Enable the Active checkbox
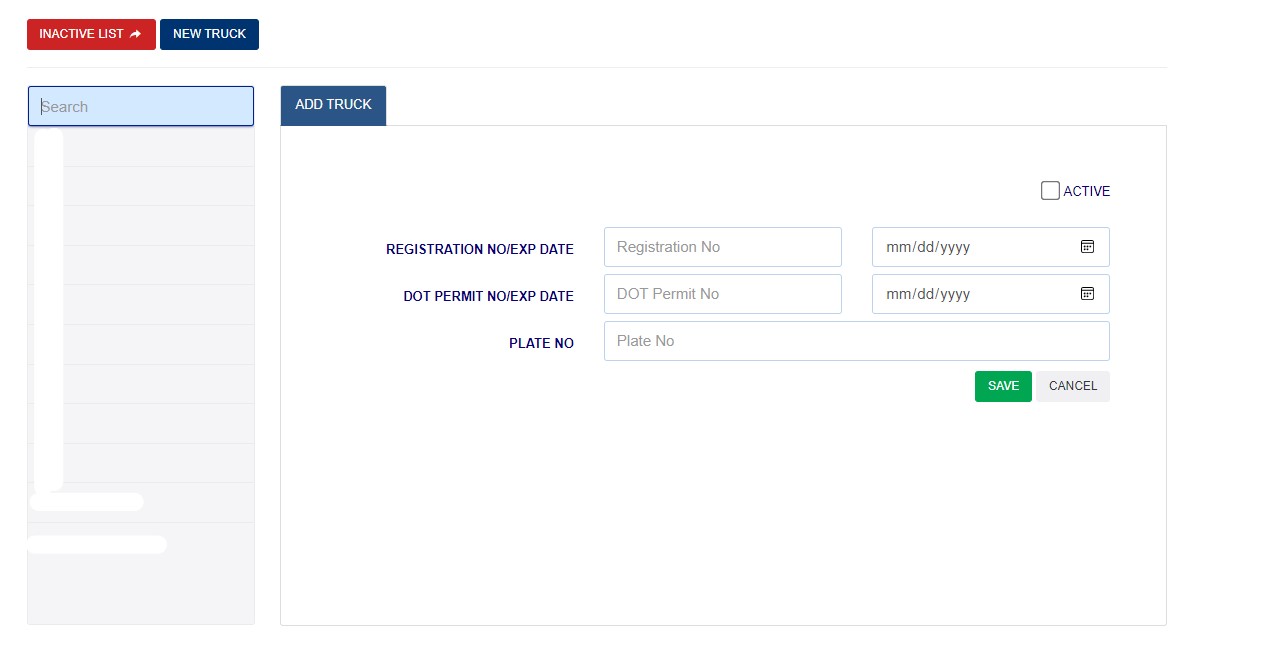 click(1050, 191)
